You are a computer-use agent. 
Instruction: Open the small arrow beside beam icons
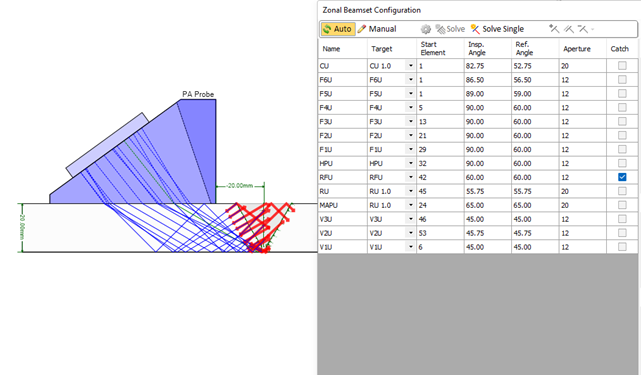[x=592, y=29]
